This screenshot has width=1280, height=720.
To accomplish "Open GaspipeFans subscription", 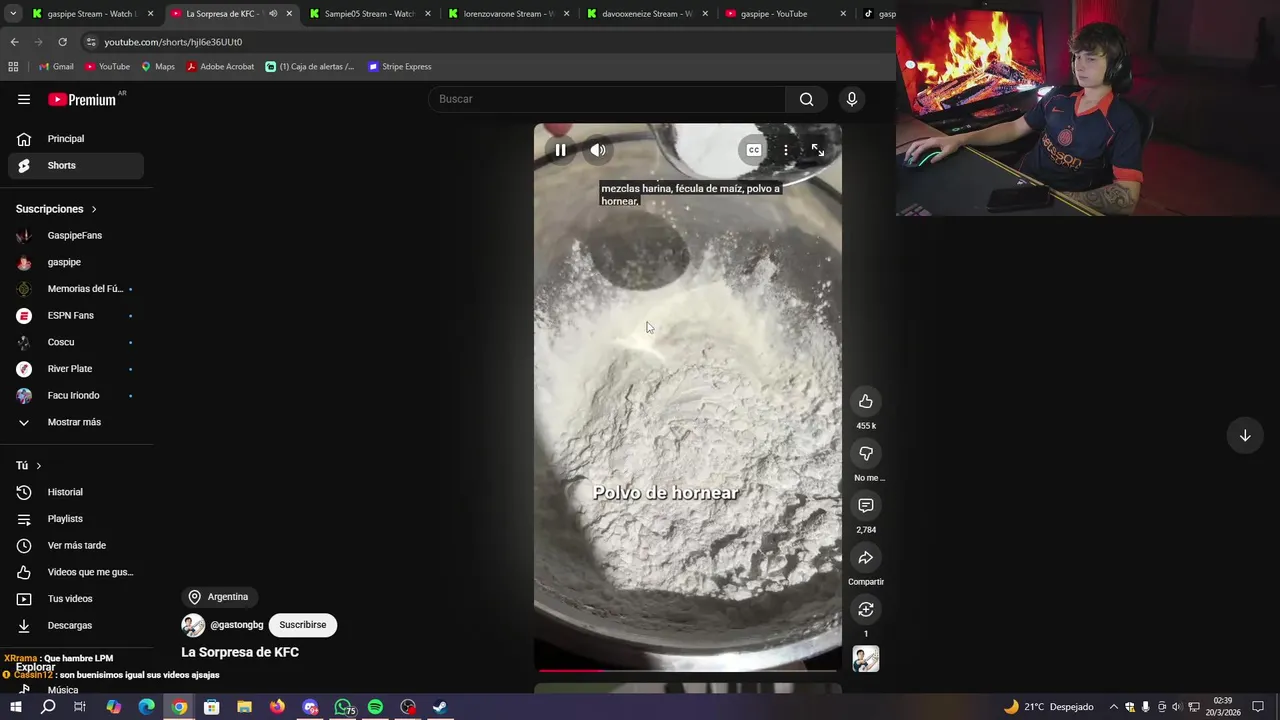I will click(x=76, y=236).
